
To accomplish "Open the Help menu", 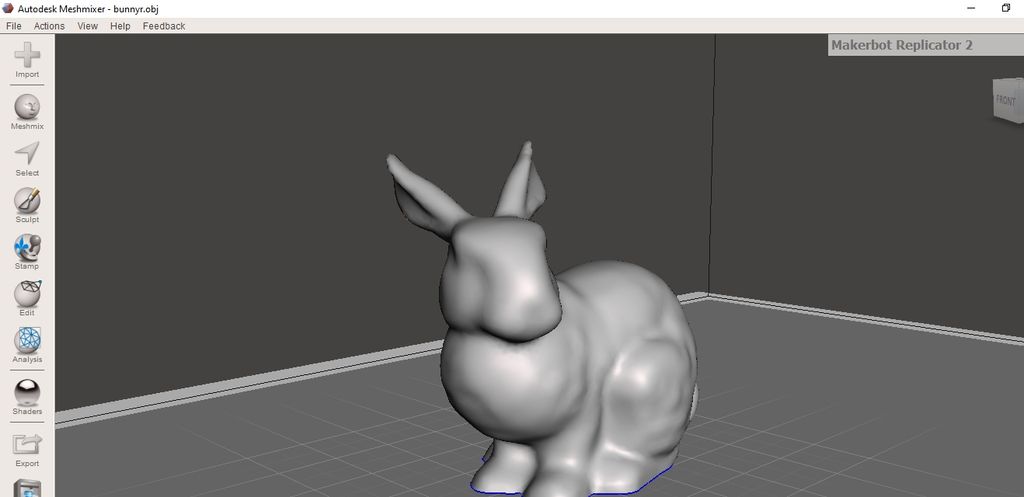I will [120, 26].
